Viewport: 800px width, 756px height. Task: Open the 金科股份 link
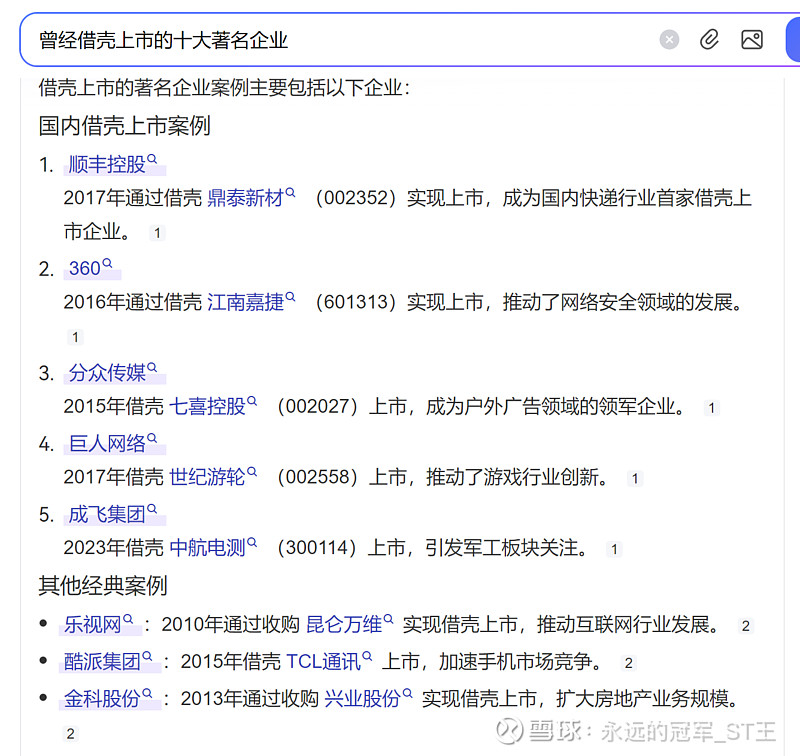click(102, 699)
